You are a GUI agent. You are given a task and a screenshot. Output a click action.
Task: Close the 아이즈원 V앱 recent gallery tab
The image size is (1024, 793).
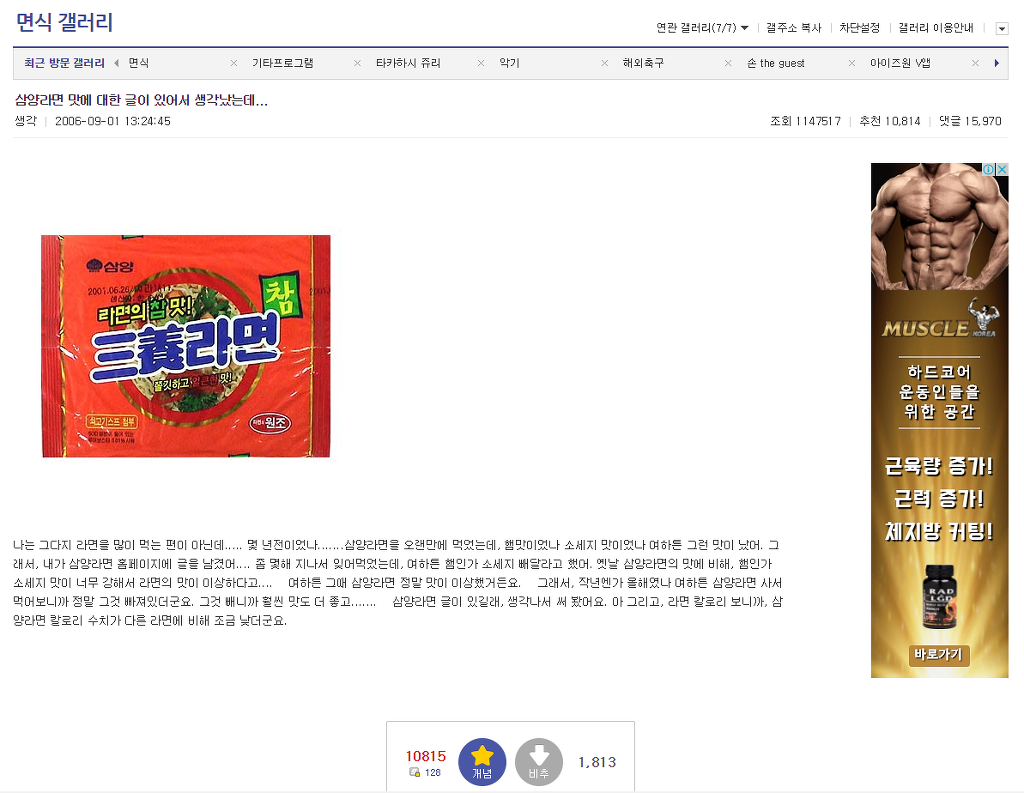click(975, 63)
